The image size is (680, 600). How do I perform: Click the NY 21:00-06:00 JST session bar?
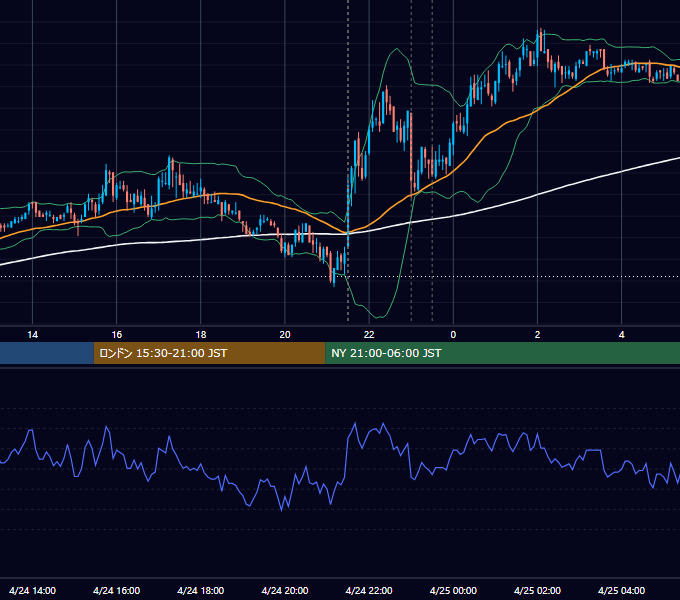[x=503, y=353]
